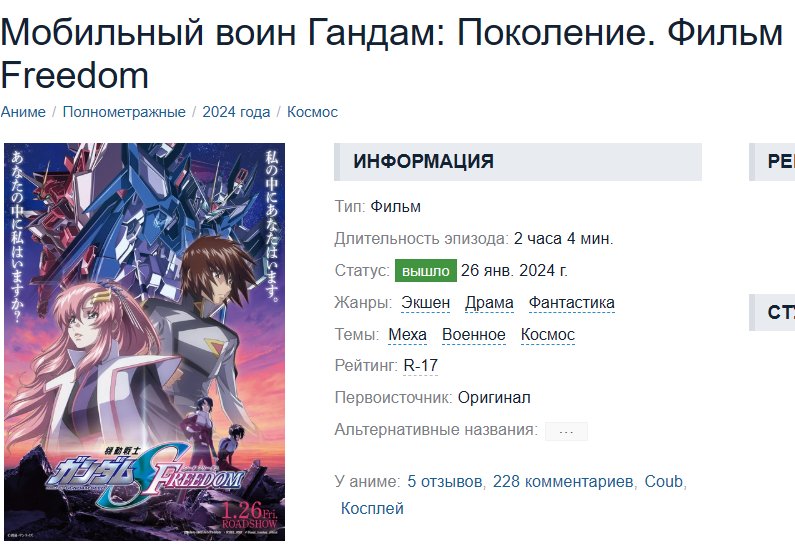Open the Экшен genre tag
Viewport: 795px width, 549px height.
pyautogui.click(x=425, y=303)
